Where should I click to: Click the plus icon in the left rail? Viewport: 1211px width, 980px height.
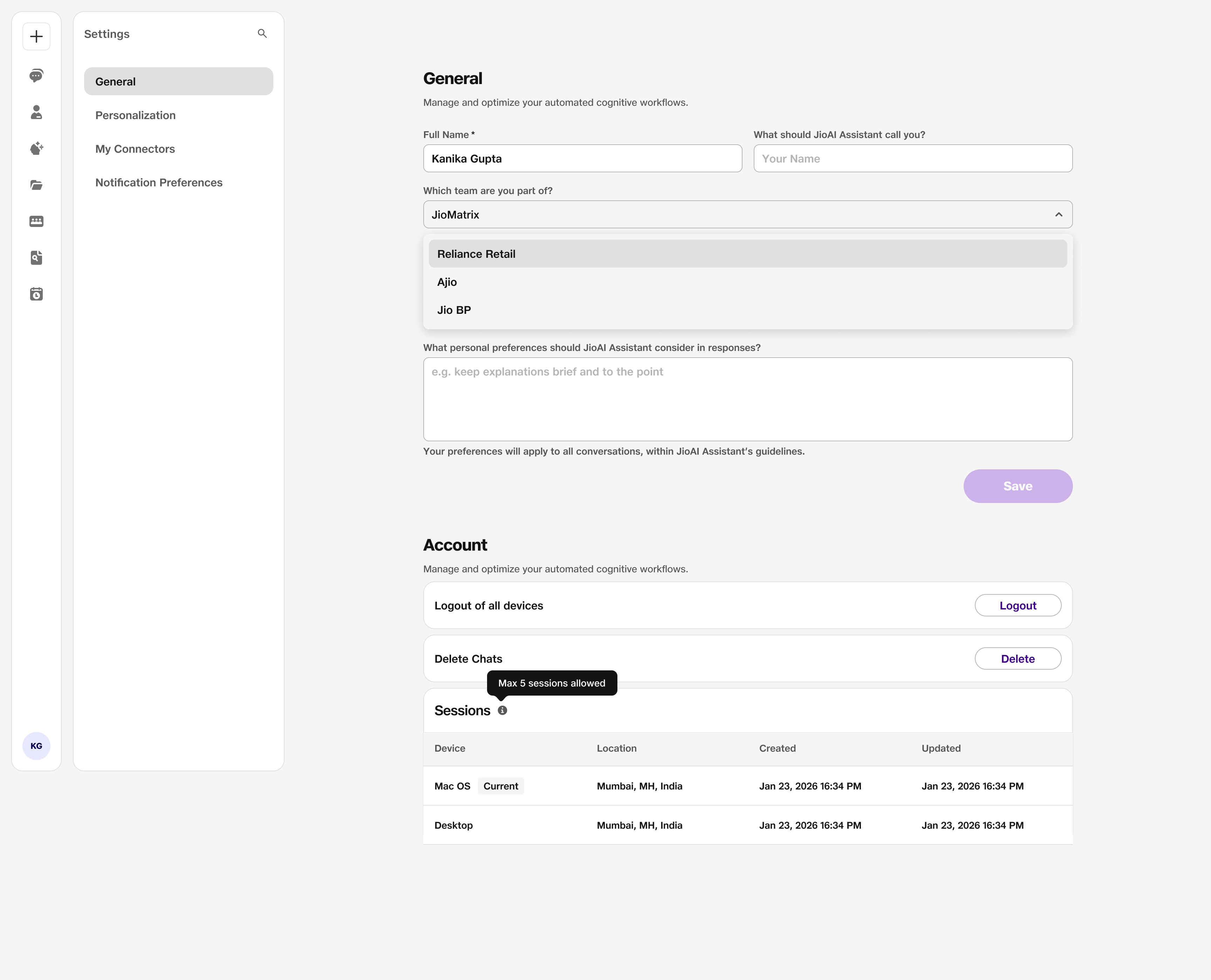tap(37, 37)
